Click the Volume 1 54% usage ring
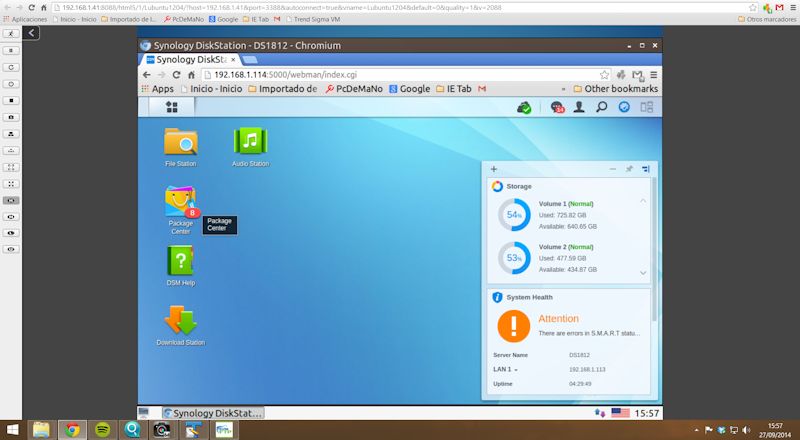 pos(514,215)
